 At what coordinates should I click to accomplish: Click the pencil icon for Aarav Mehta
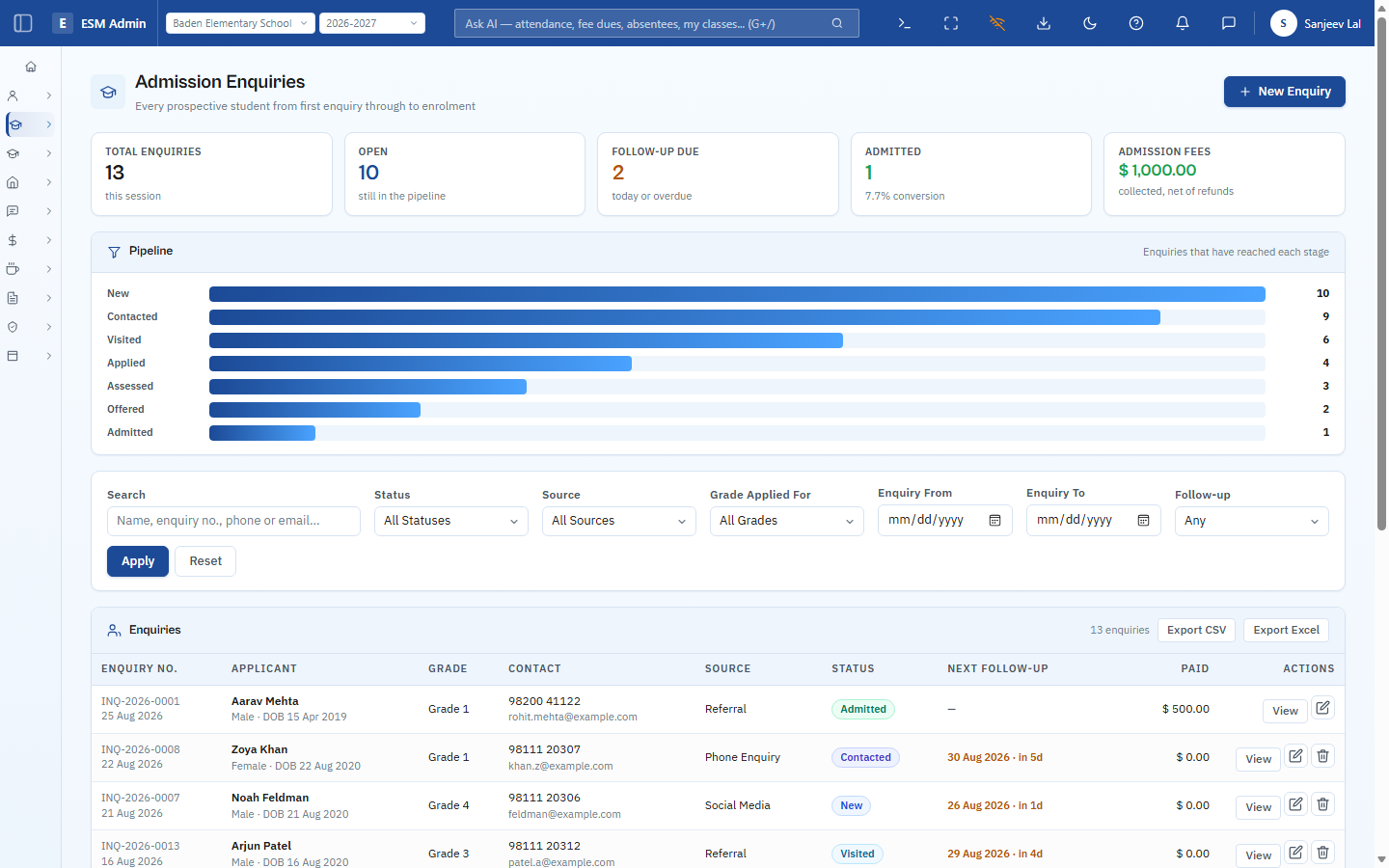click(1323, 709)
